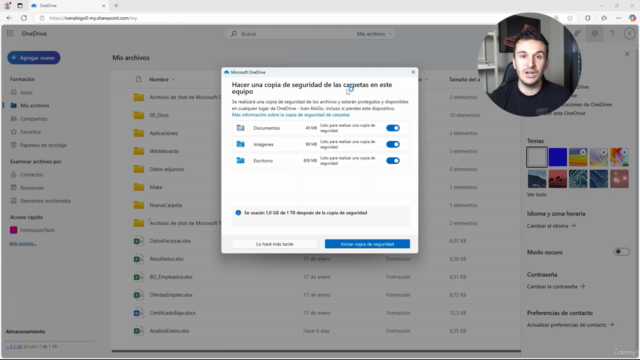Click Iniciar copia de seguridad

point(367,244)
